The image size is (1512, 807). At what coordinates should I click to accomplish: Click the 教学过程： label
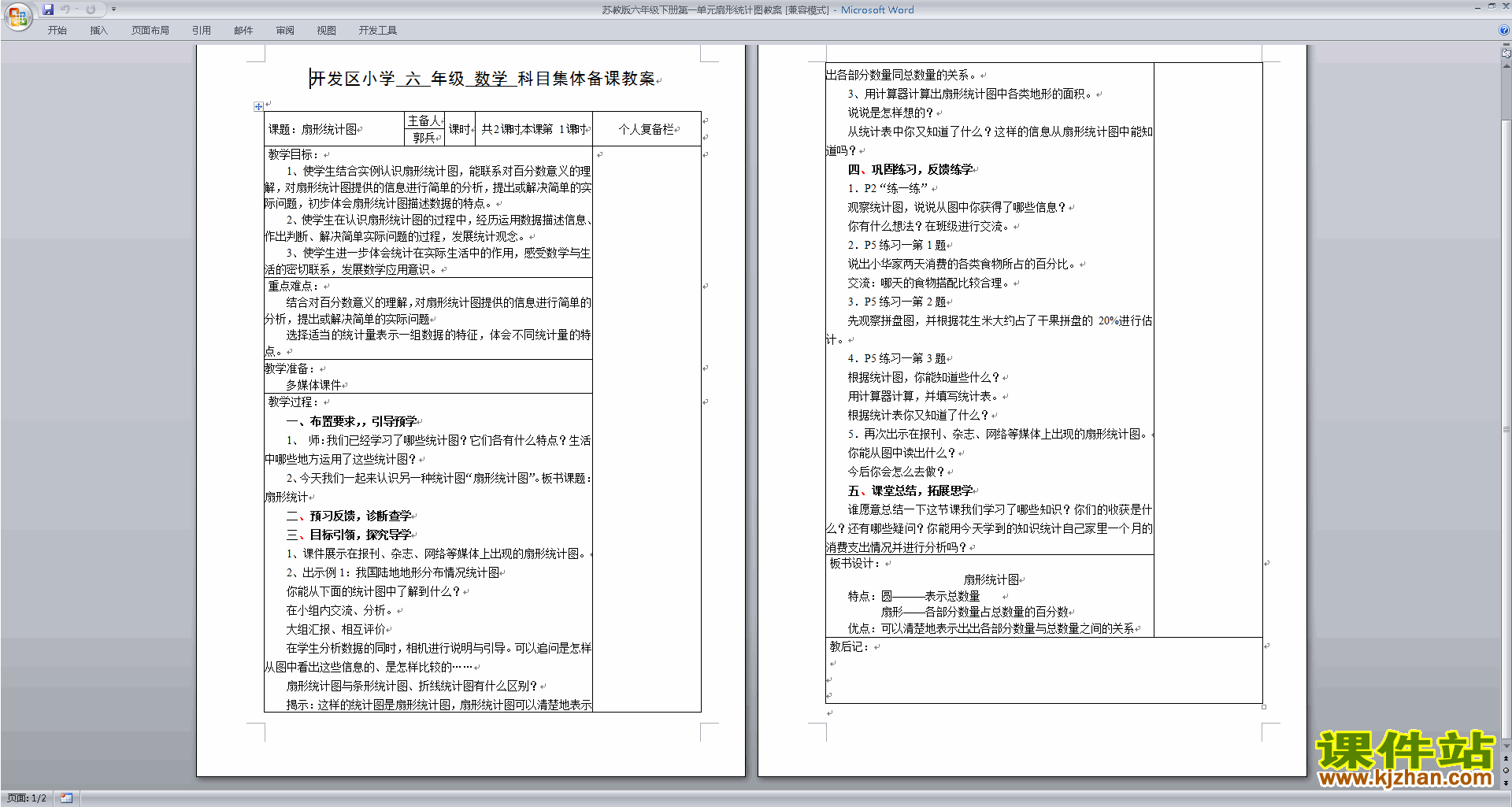[x=294, y=402]
